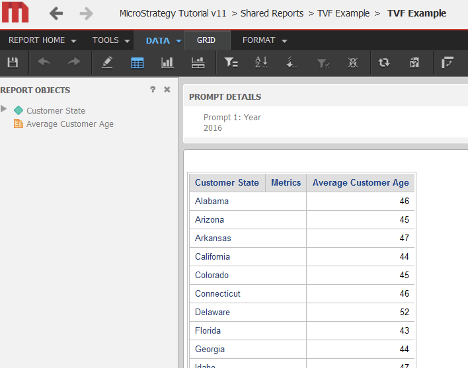This screenshot has height=368, width=468.
Task: Click the remove filter X icon
Action: [353, 62]
